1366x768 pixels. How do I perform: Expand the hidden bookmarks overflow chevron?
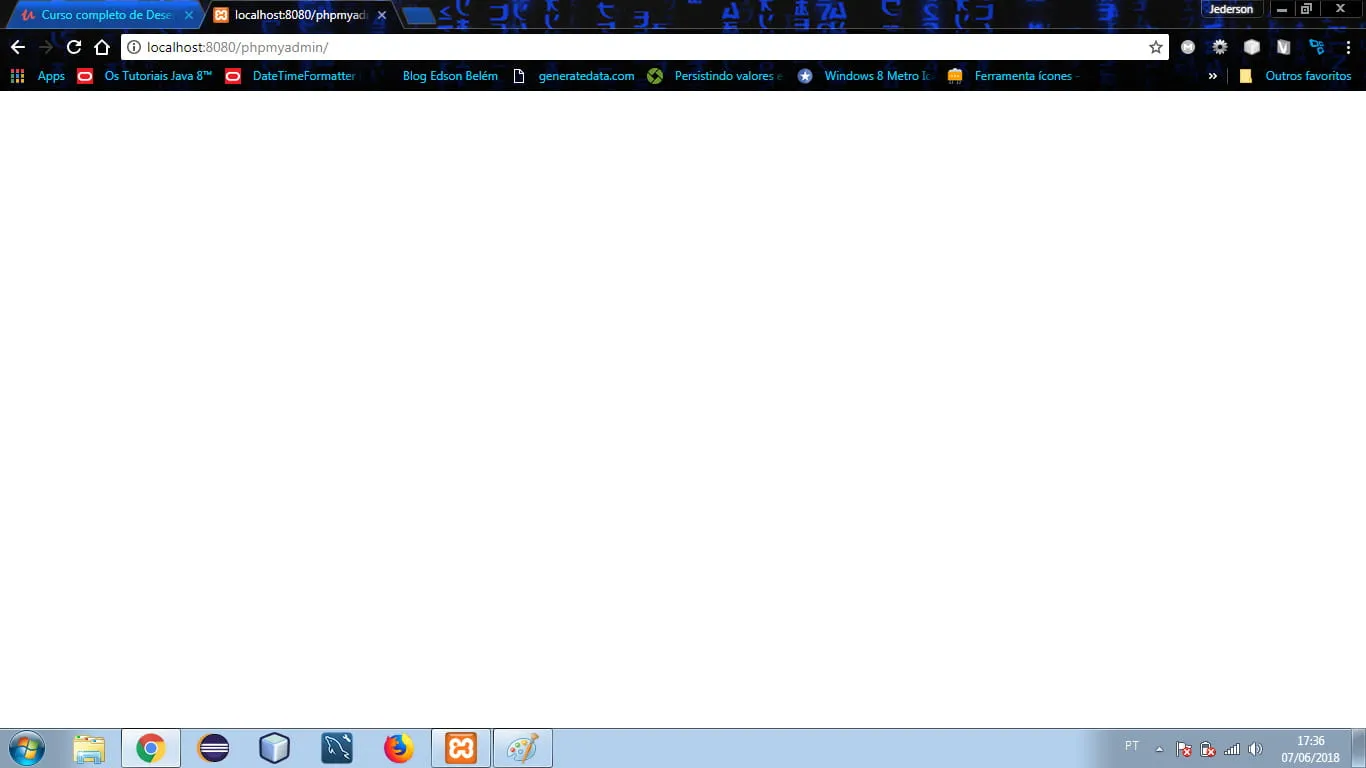[x=1213, y=76]
